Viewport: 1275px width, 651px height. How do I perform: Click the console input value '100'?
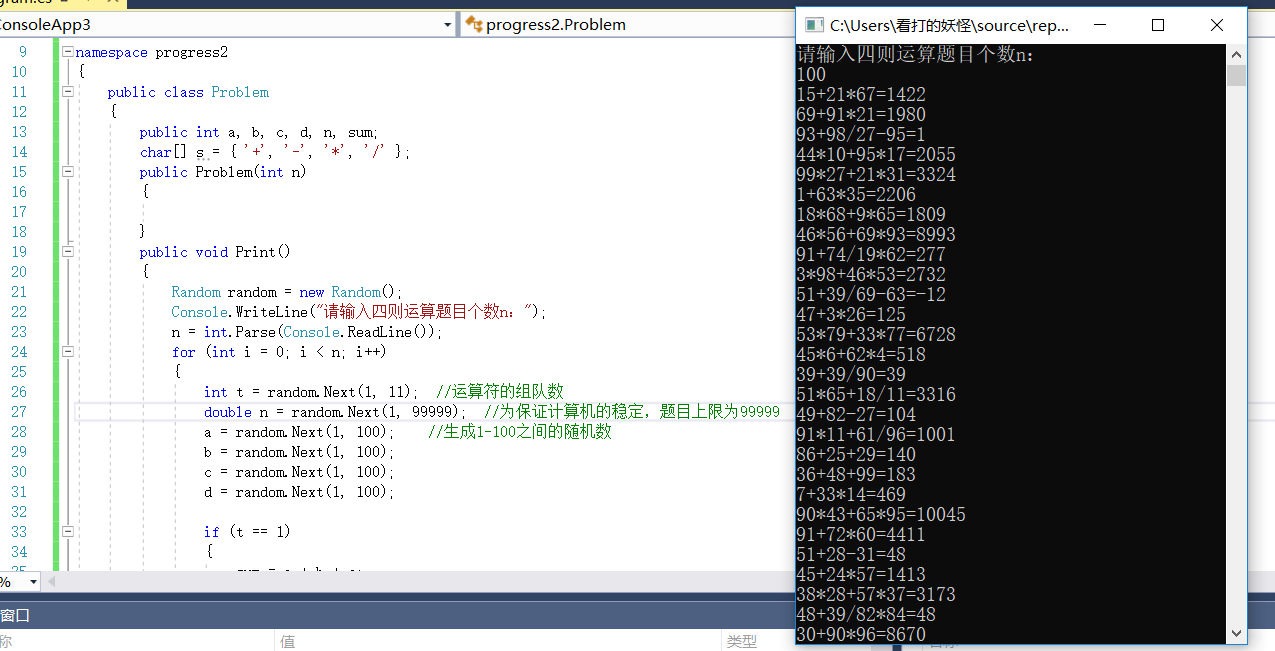pyautogui.click(x=812, y=75)
